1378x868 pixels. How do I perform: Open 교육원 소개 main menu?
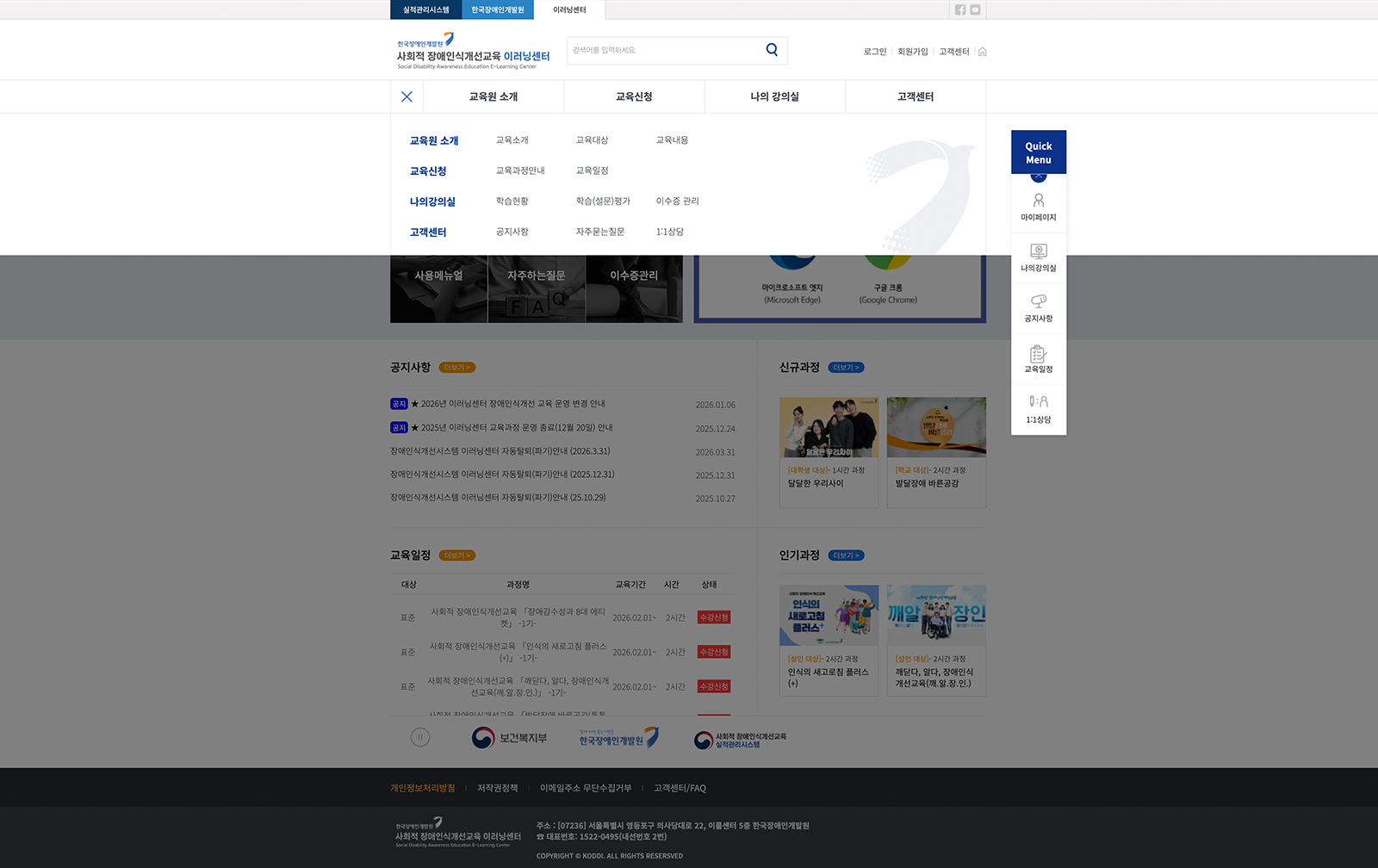click(493, 96)
